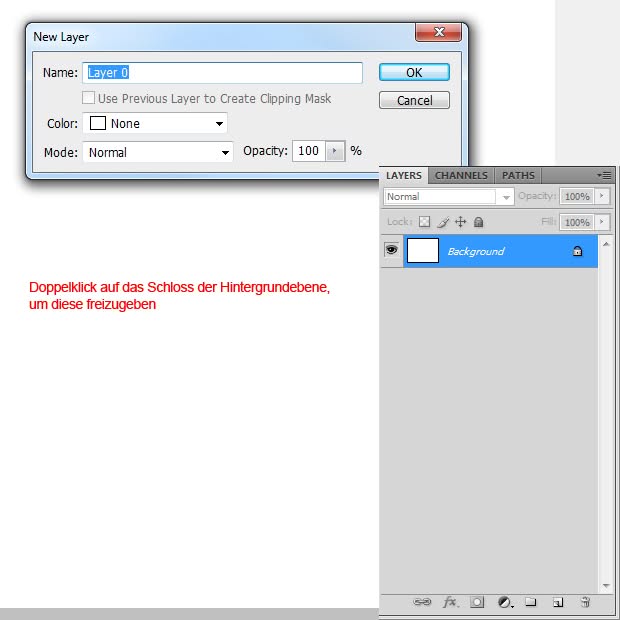Open the Color dropdown set to None
620x620 pixels.
(x=155, y=123)
